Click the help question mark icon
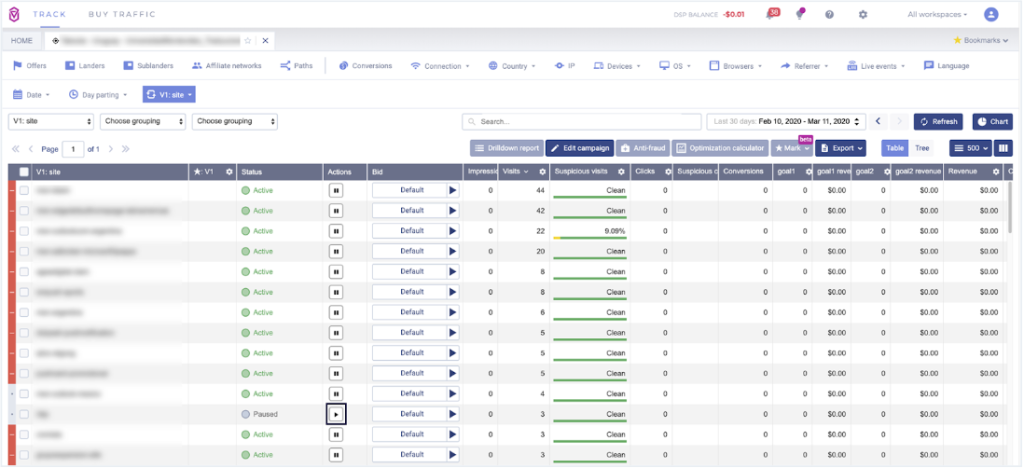This screenshot has height=468, width=1024. [829, 14]
